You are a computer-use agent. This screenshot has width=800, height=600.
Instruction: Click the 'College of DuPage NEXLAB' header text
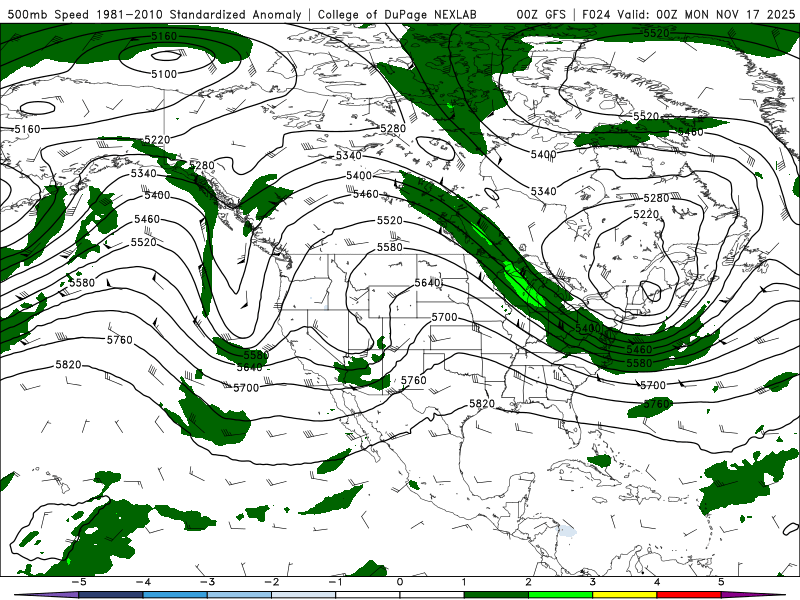[x=397, y=14]
